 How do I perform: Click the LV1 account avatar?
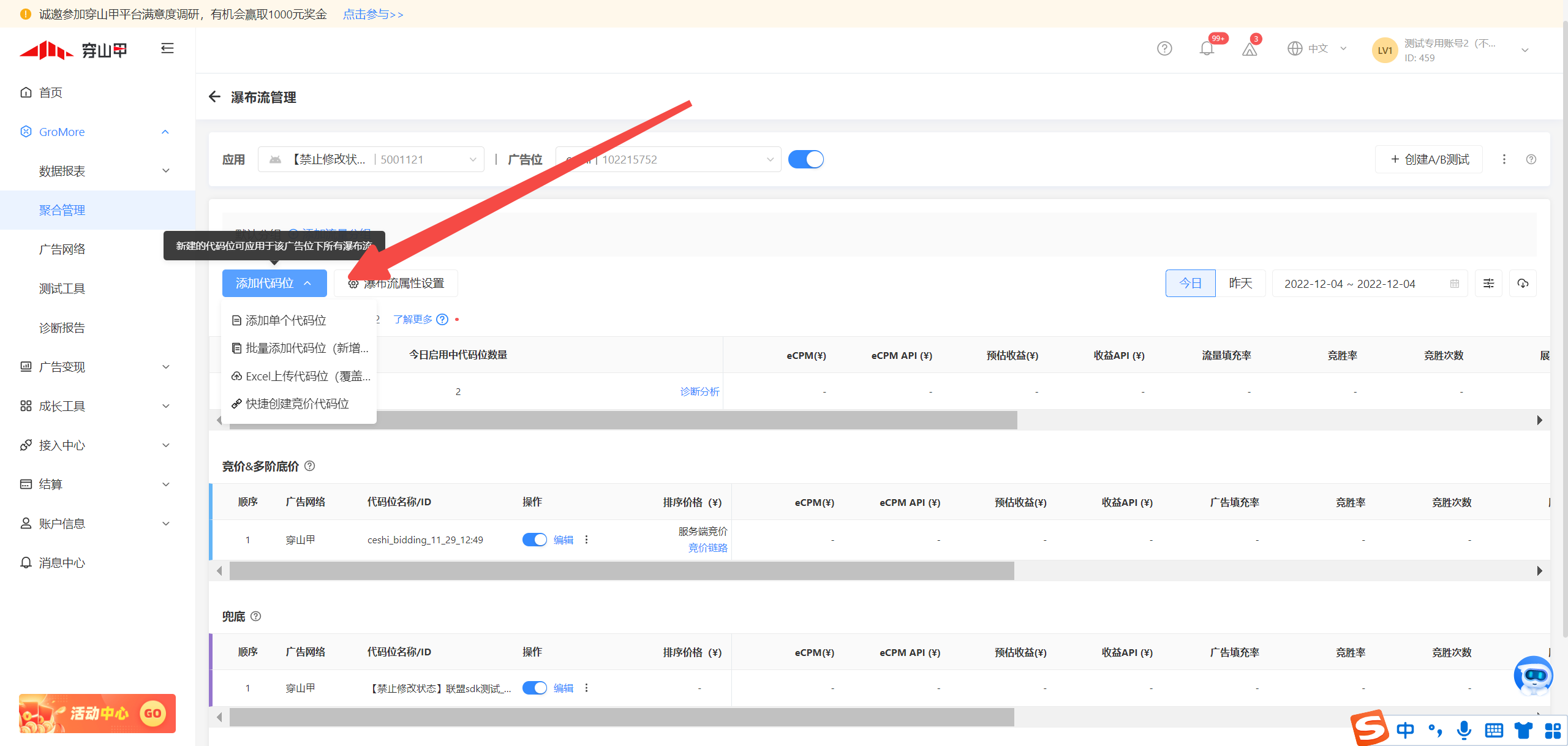tap(1384, 50)
